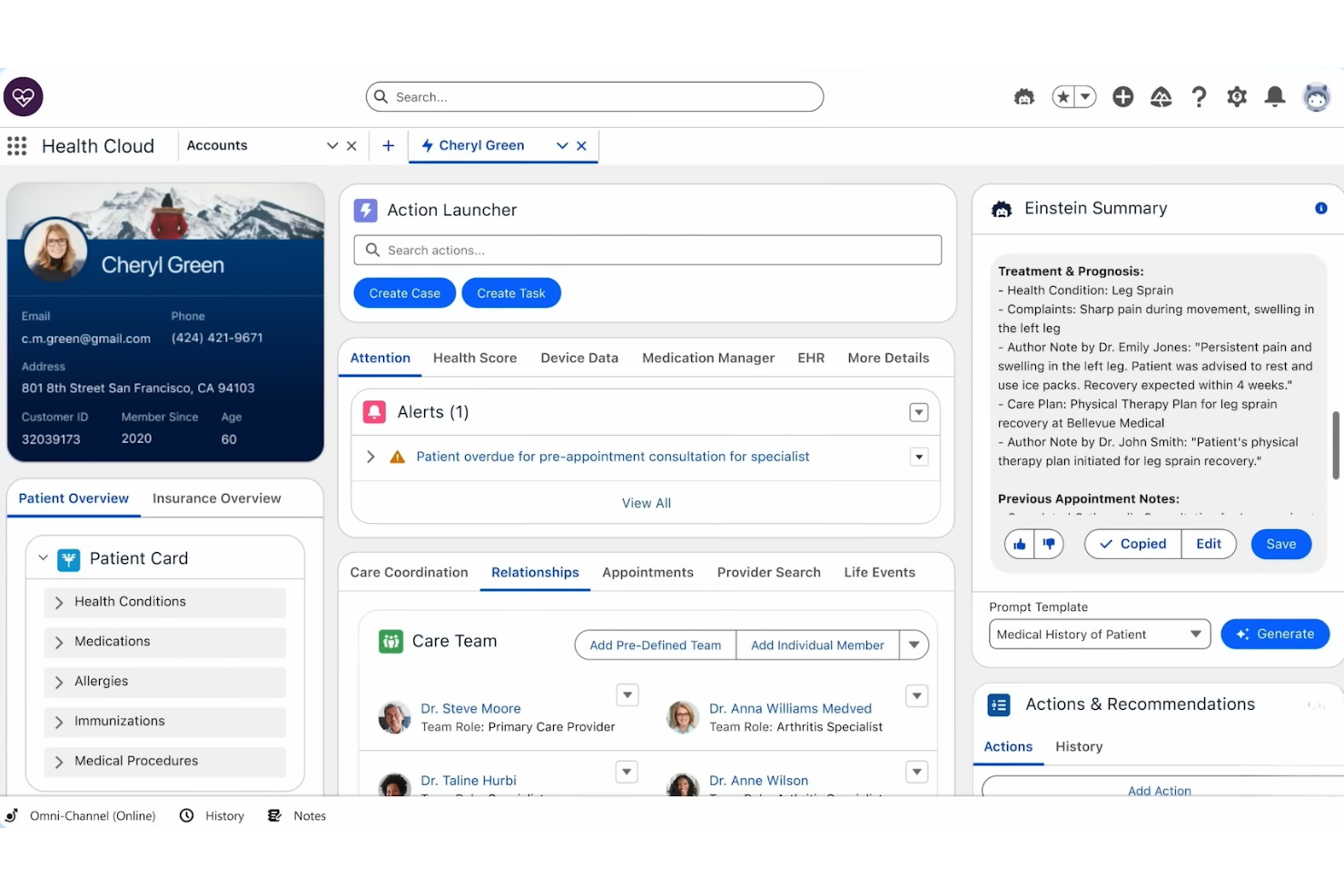Switch to the Insurance Overview tab
1344x896 pixels.
point(216,498)
